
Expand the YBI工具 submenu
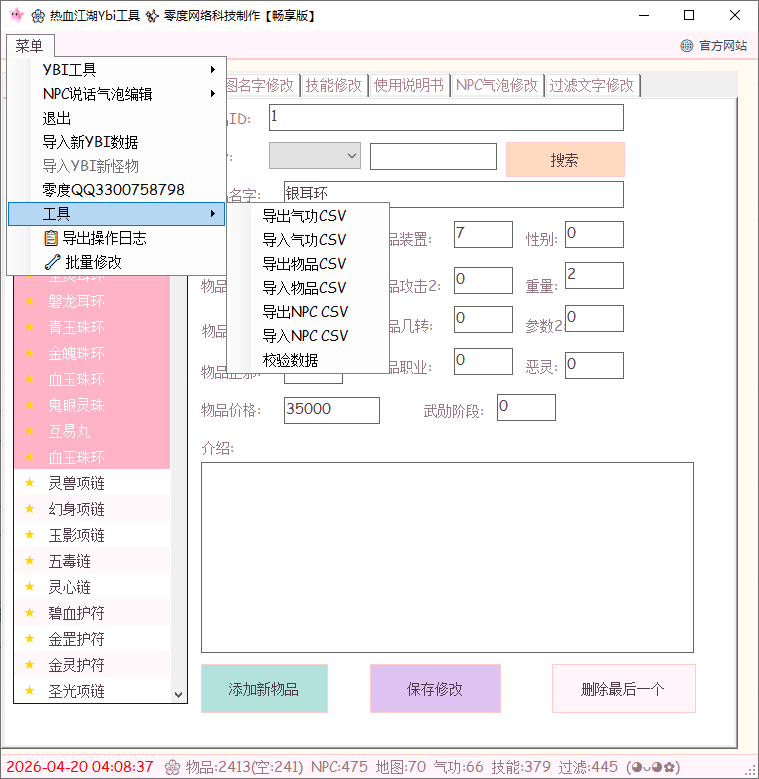(x=117, y=70)
